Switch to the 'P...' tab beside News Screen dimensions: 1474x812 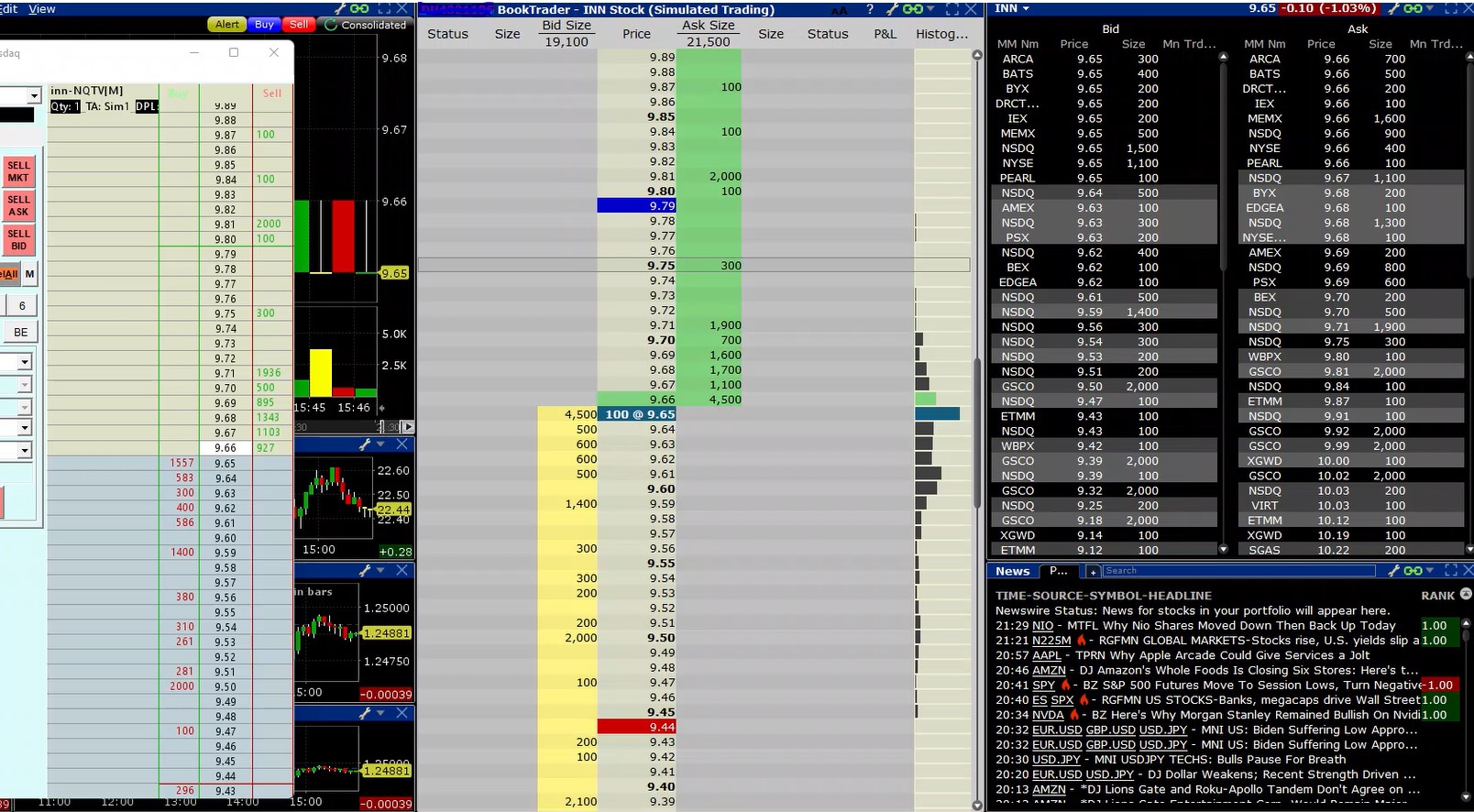(1059, 571)
